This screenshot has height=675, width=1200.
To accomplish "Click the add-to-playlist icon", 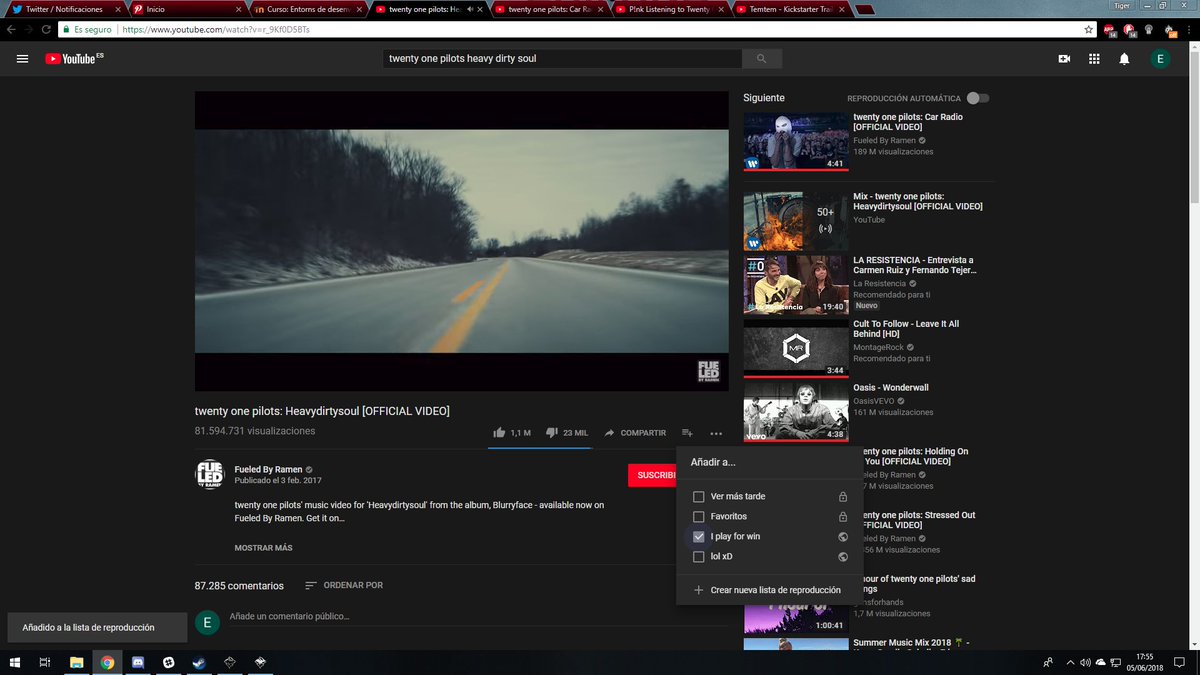I will (687, 433).
